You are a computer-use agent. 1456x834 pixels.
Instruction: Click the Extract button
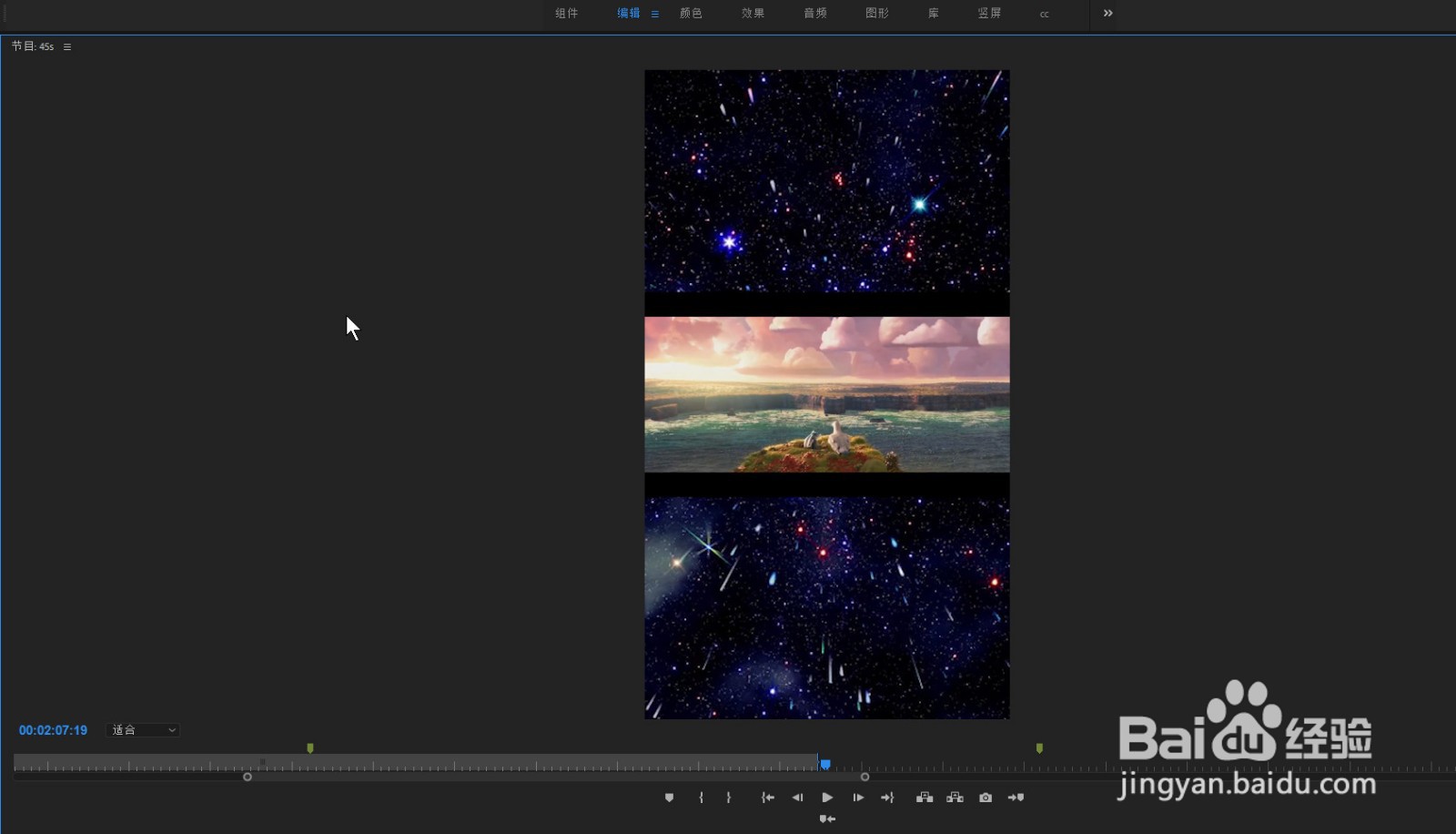955,798
